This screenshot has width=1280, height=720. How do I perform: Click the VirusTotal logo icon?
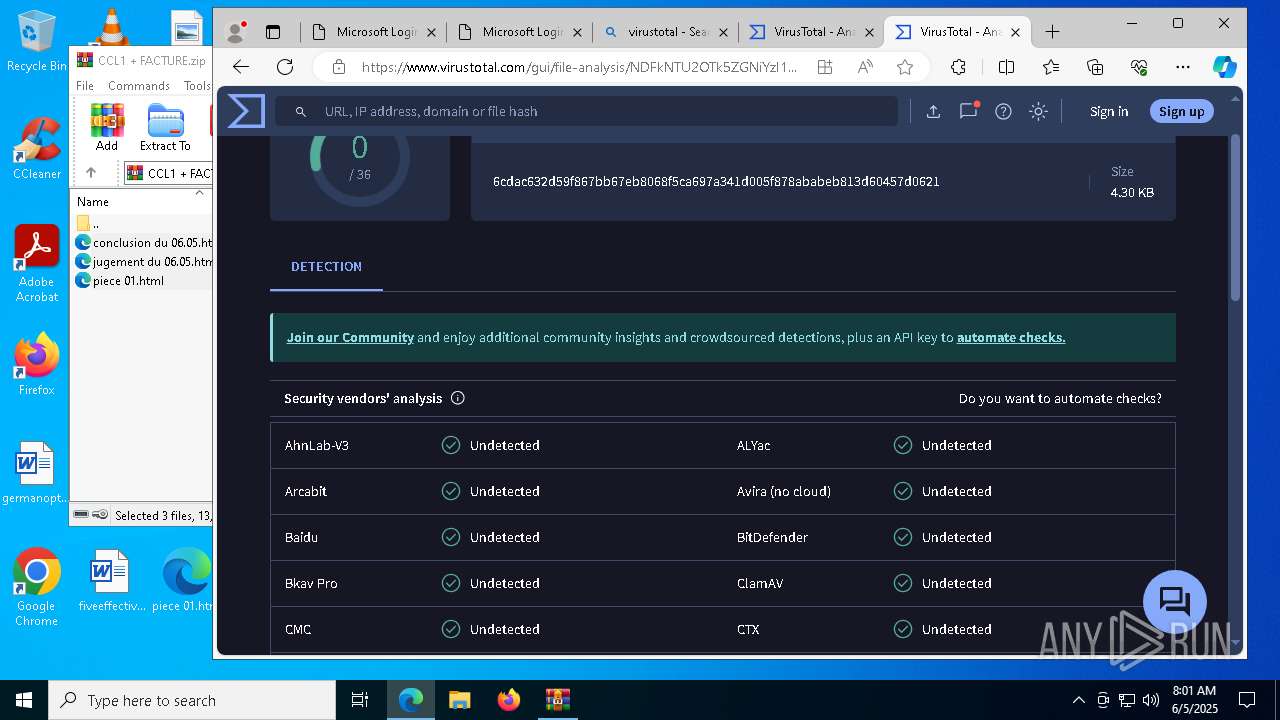click(246, 111)
